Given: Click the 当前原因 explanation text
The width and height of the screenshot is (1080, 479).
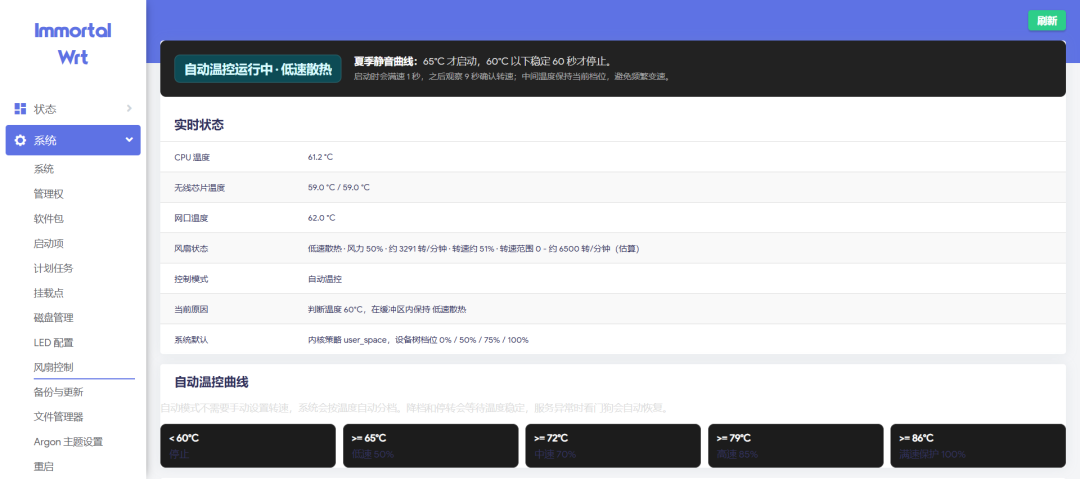Looking at the screenshot, I should pos(387,309).
